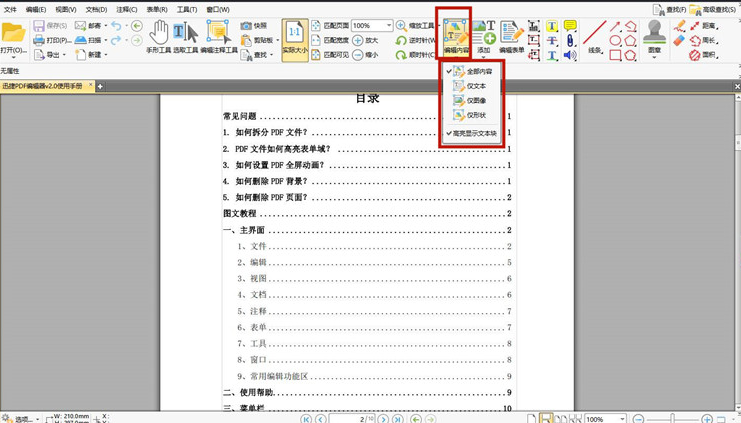Select the pencil freehand drawing tool

coord(679,26)
